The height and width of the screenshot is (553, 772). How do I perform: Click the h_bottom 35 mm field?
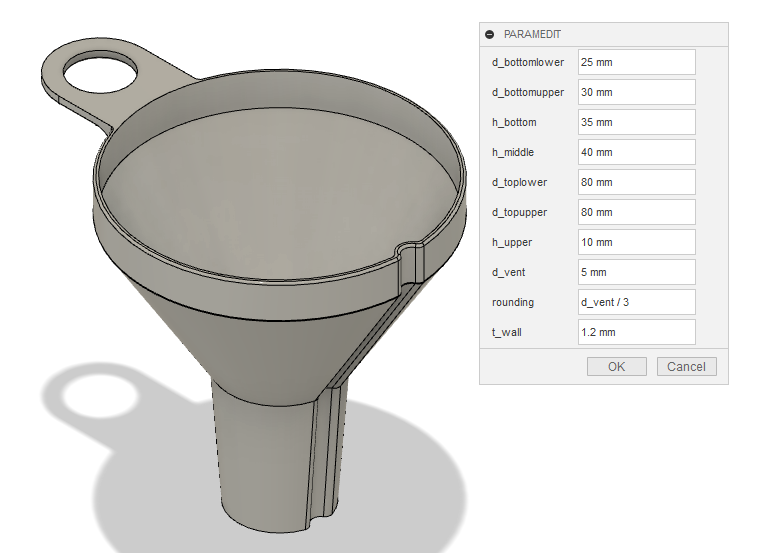[637, 122]
